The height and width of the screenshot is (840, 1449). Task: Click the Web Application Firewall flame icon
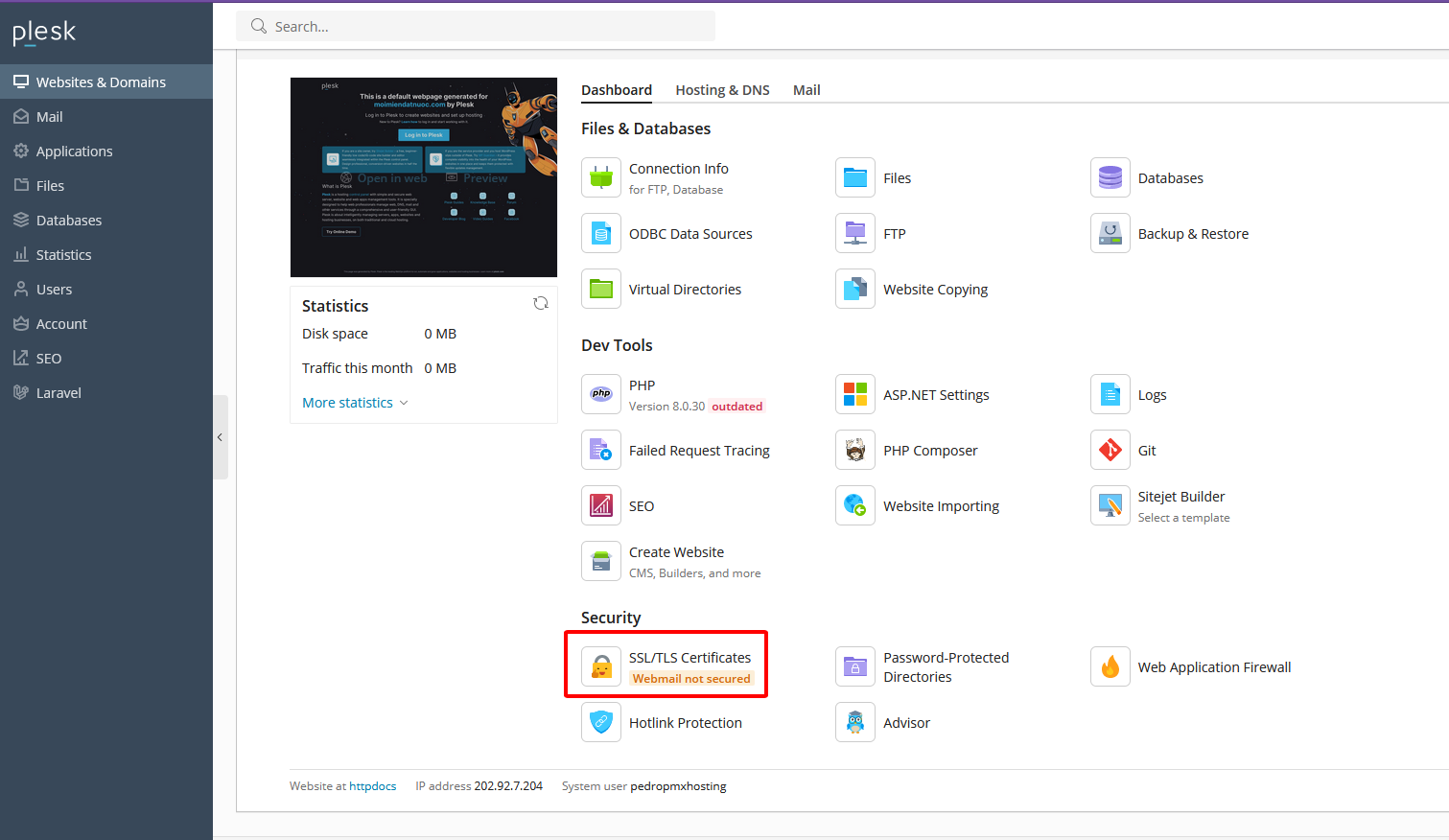(1110, 666)
